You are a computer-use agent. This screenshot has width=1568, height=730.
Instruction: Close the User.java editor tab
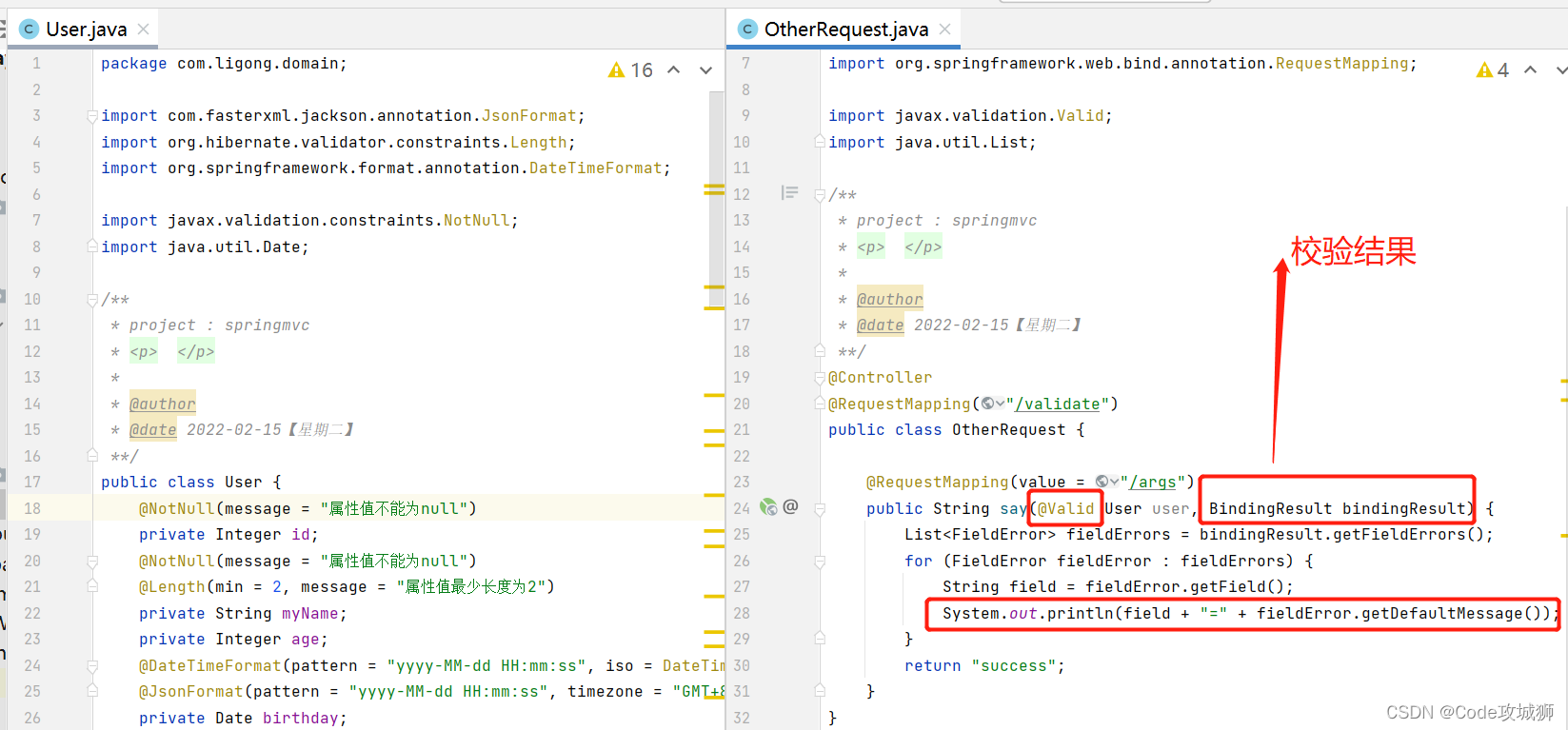143,30
